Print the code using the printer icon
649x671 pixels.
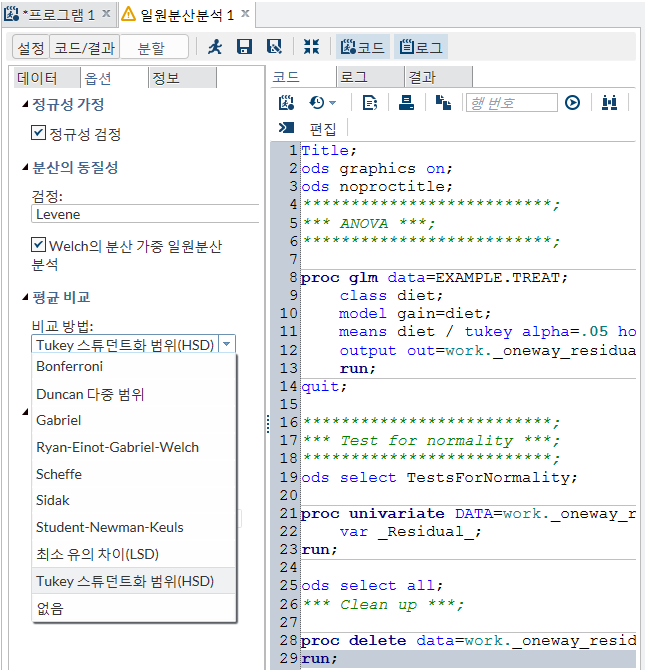pos(406,103)
